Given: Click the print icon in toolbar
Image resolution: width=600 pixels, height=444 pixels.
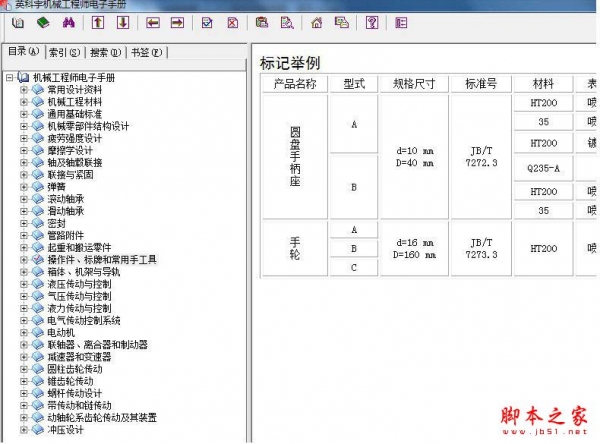Looking at the screenshot, I should pos(262,23).
